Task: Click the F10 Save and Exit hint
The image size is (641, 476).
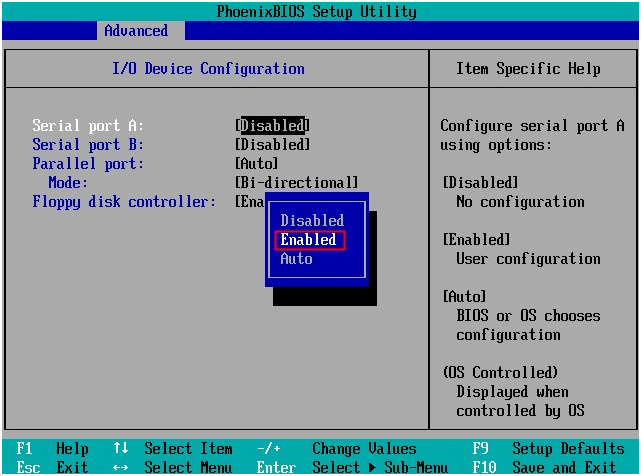Action: point(544,467)
